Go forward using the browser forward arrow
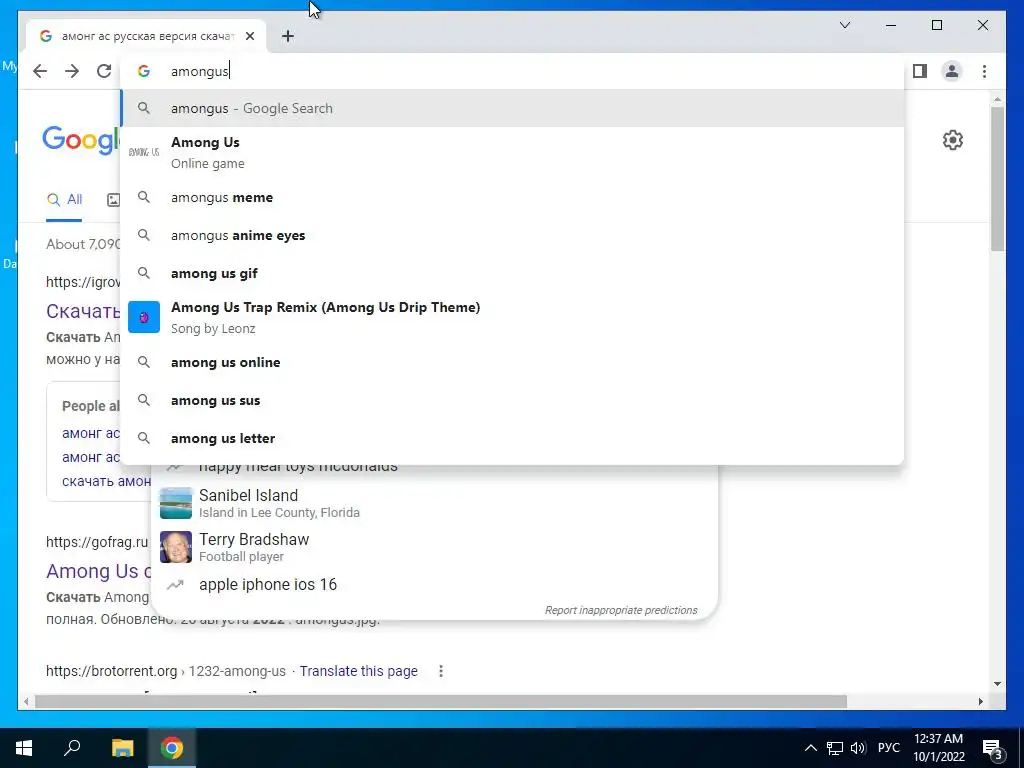 coord(72,71)
